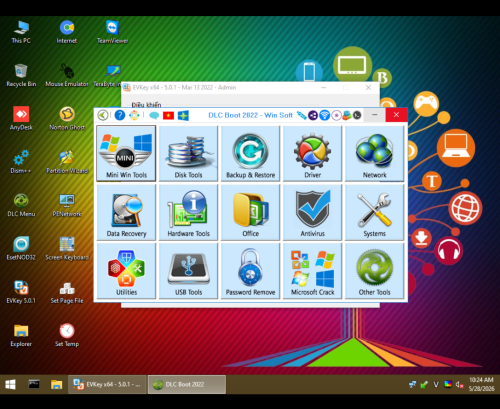The image size is (500, 409).
Task: Click the colorful display tray icon
Action: pos(448,385)
